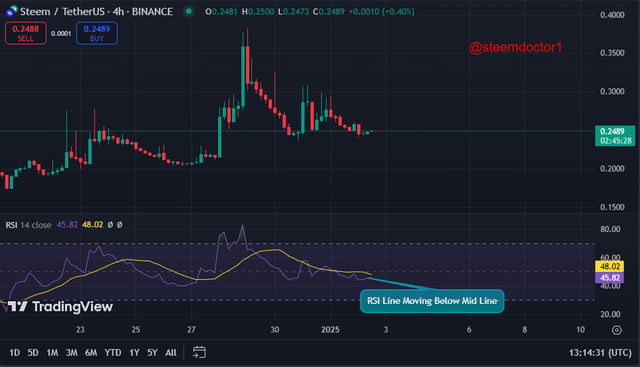Click the 80.00 RSI axis label
The image size is (640, 367).
click(x=610, y=229)
